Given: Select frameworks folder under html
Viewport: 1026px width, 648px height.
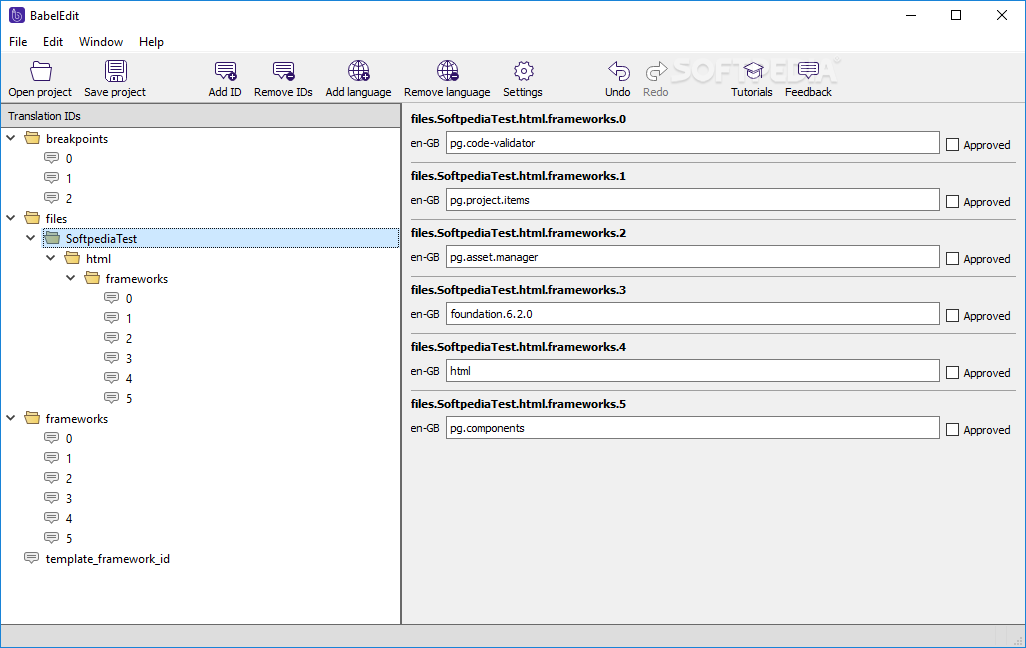Looking at the screenshot, I should pyautogui.click(x=137, y=279).
